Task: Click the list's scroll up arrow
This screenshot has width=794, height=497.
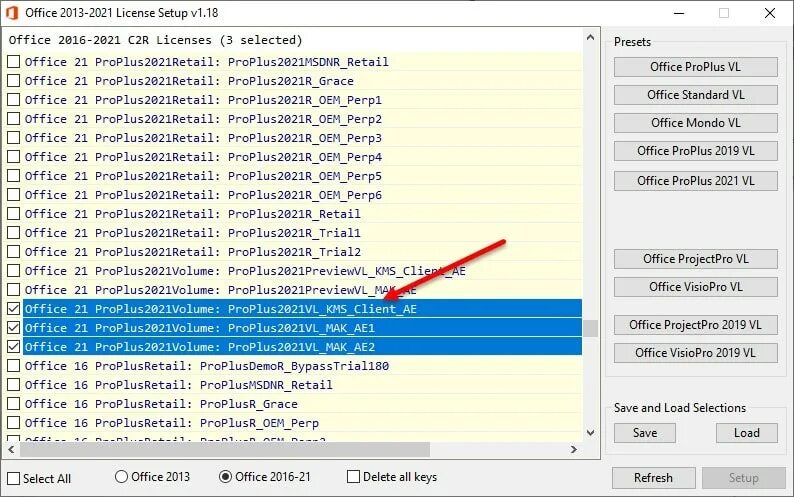Action: (590, 37)
